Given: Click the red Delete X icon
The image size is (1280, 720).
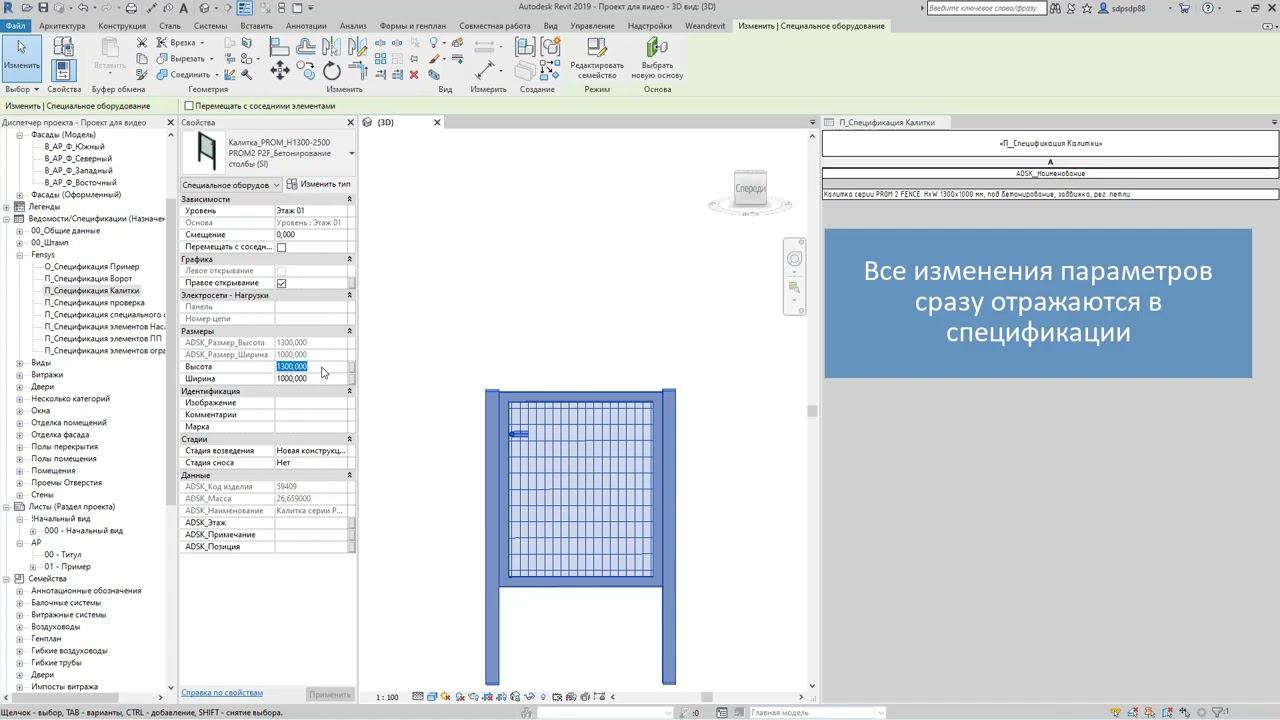Looking at the screenshot, I should (x=414, y=74).
